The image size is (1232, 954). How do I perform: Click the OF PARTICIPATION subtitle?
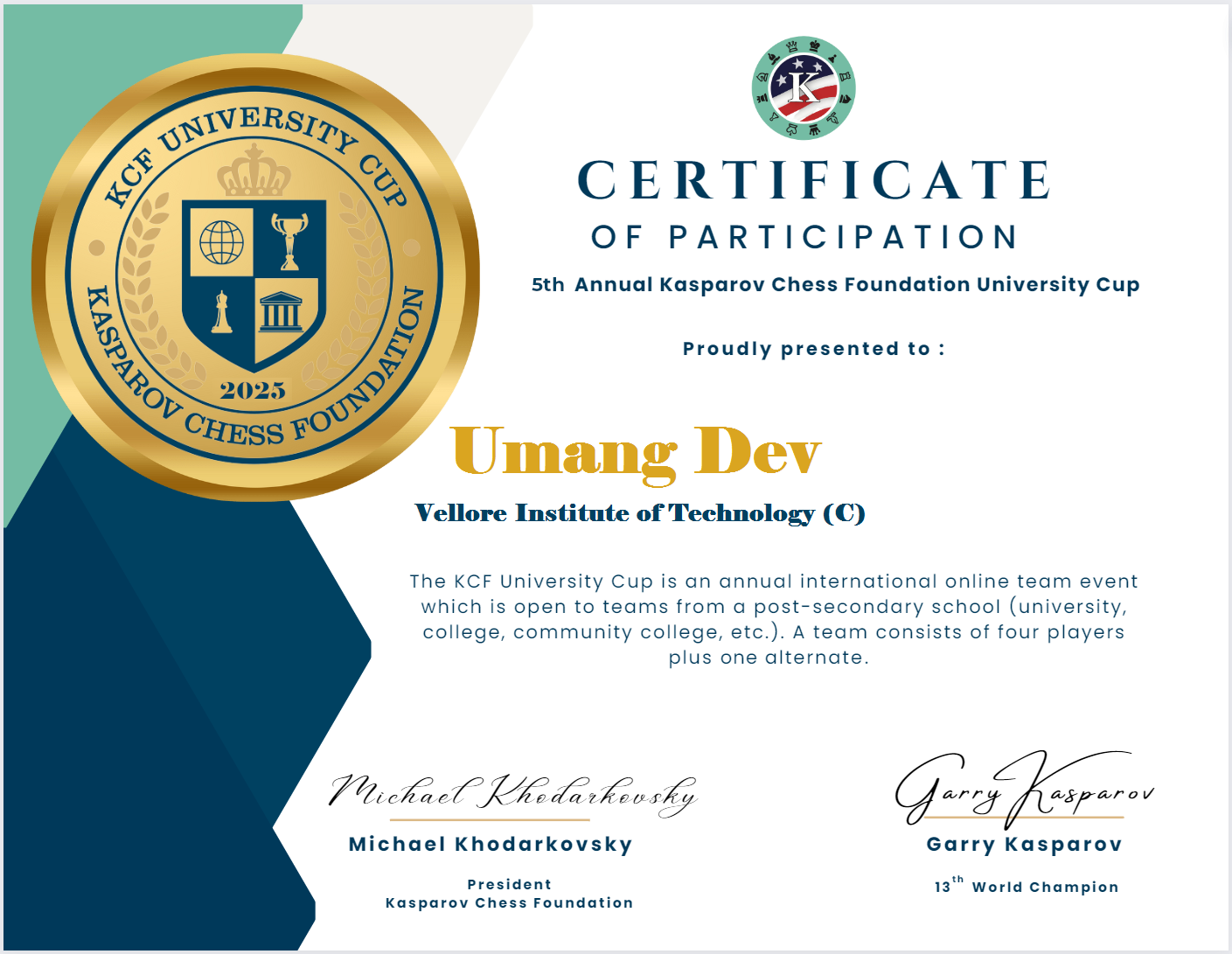804,237
